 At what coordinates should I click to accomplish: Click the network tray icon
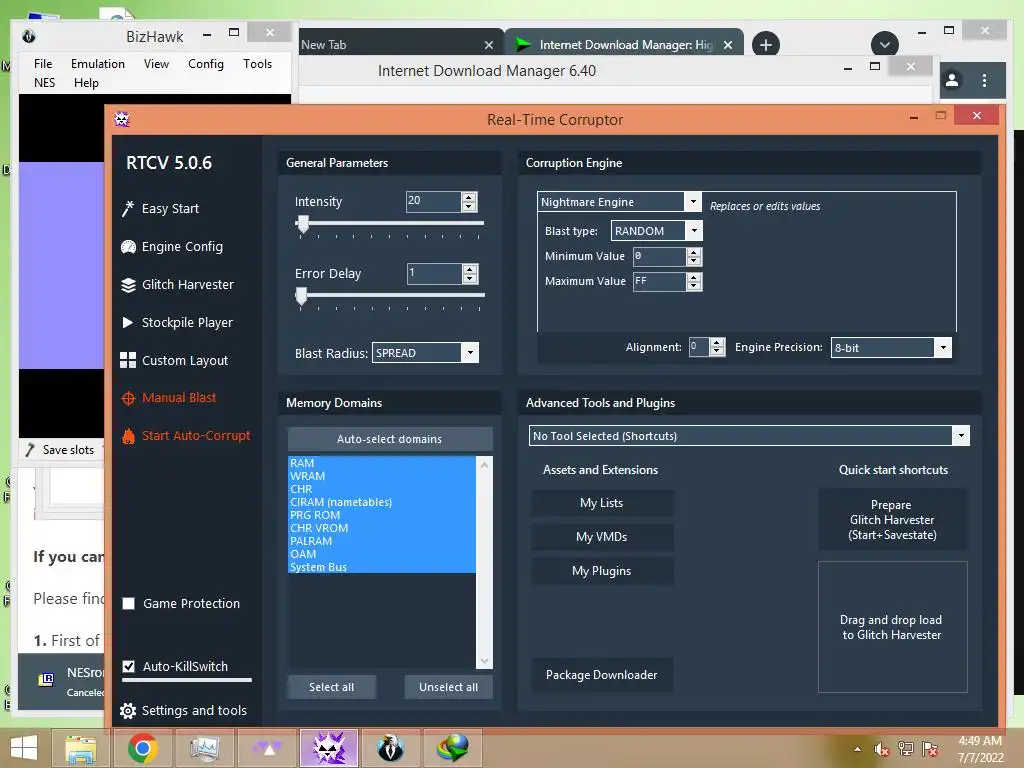click(x=906, y=749)
